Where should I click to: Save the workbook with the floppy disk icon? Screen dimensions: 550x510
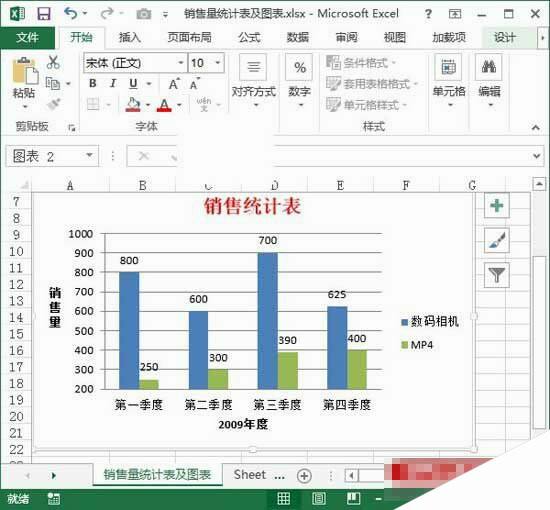[44, 14]
